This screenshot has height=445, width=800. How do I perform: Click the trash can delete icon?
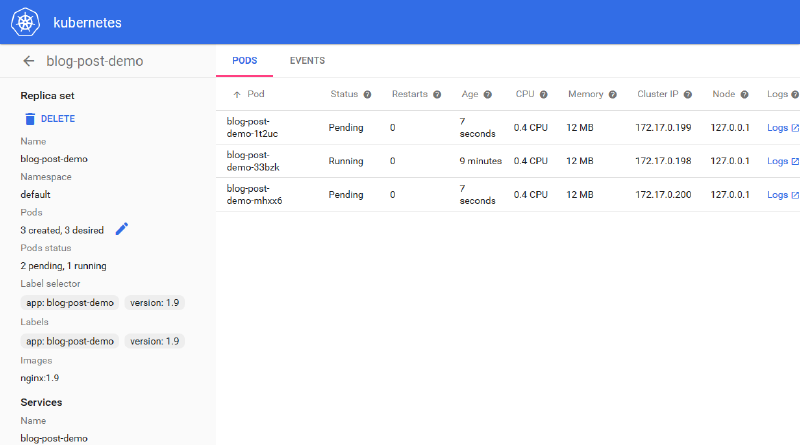pos(30,119)
